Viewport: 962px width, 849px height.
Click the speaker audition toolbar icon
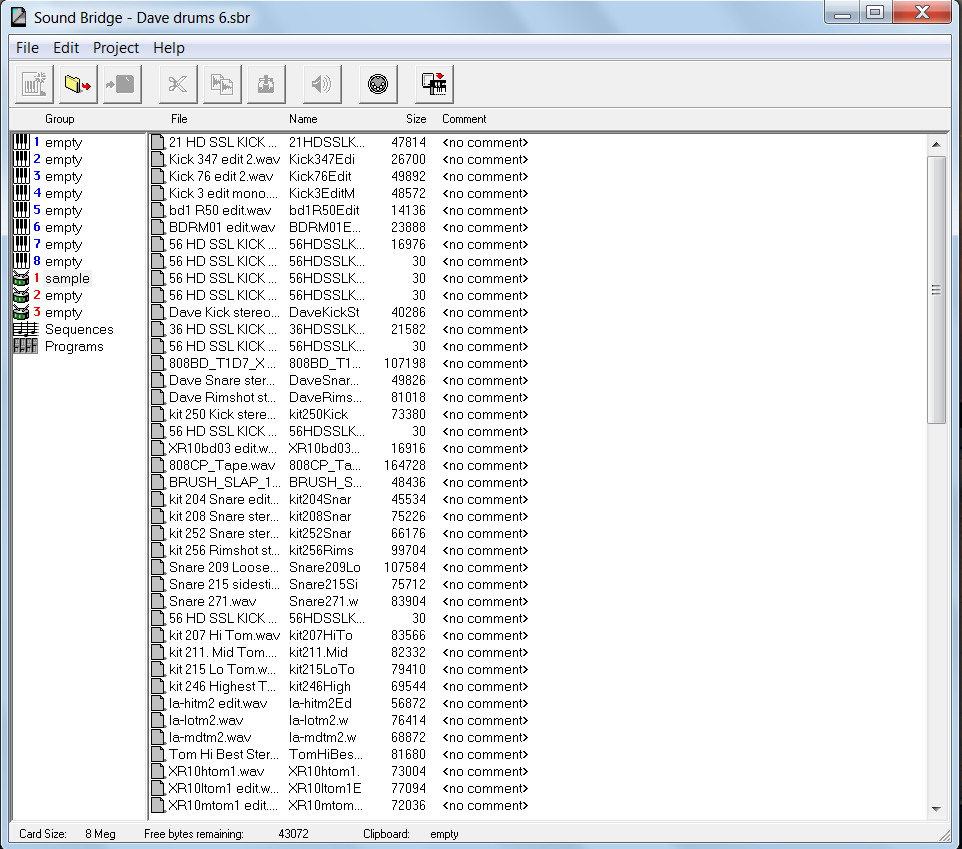point(321,85)
